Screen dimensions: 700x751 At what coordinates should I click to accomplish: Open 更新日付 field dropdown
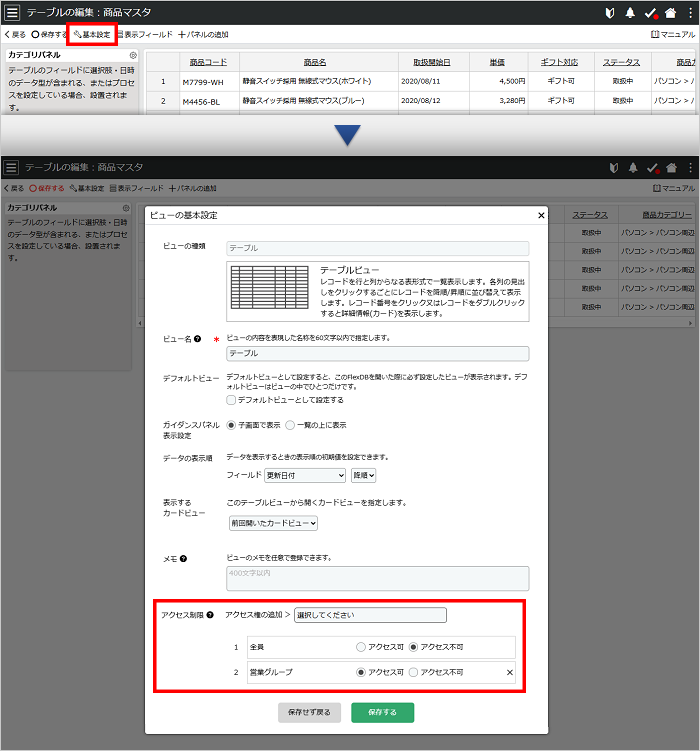(305, 476)
